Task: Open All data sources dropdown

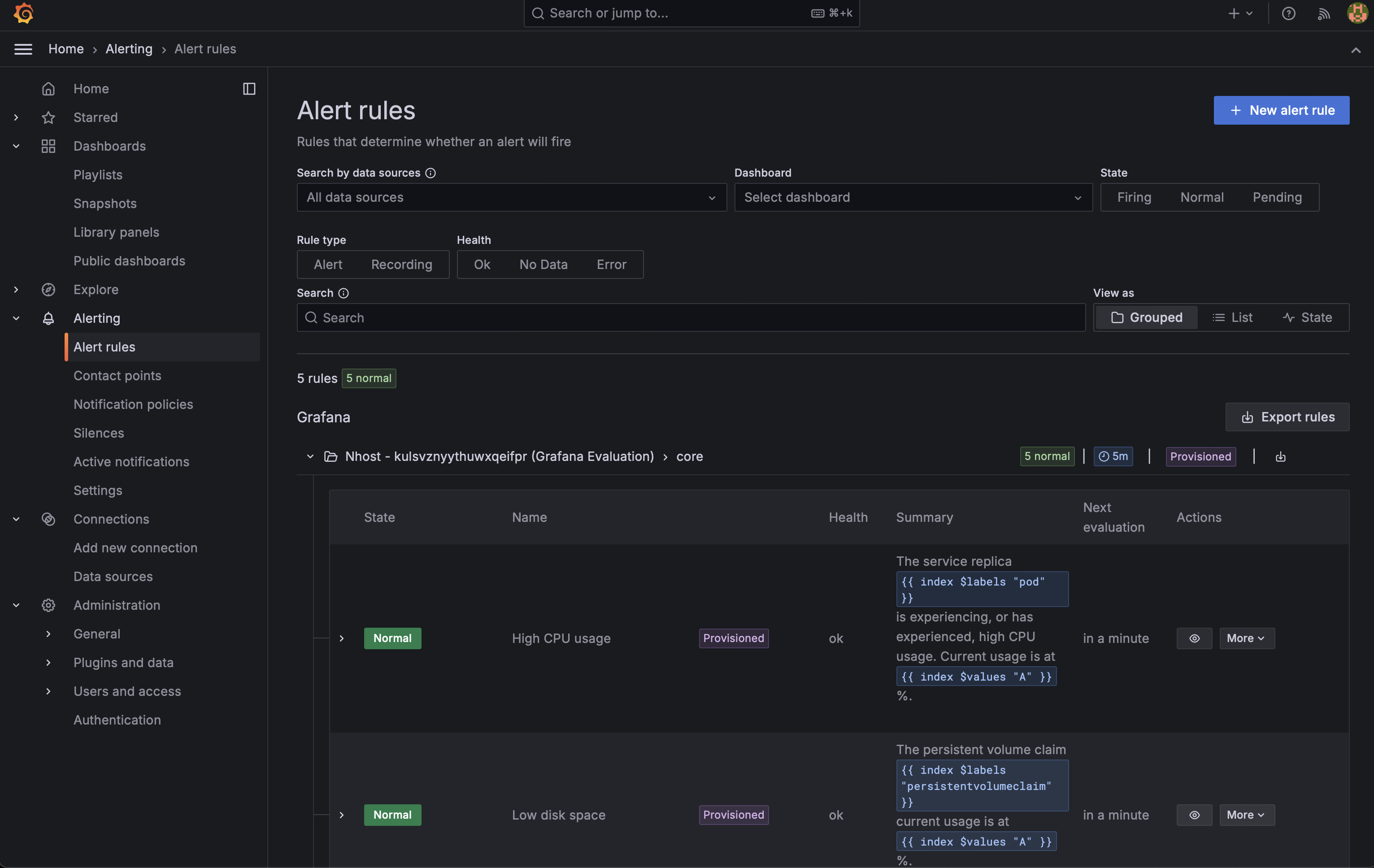Action: click(x=511, y=197)
